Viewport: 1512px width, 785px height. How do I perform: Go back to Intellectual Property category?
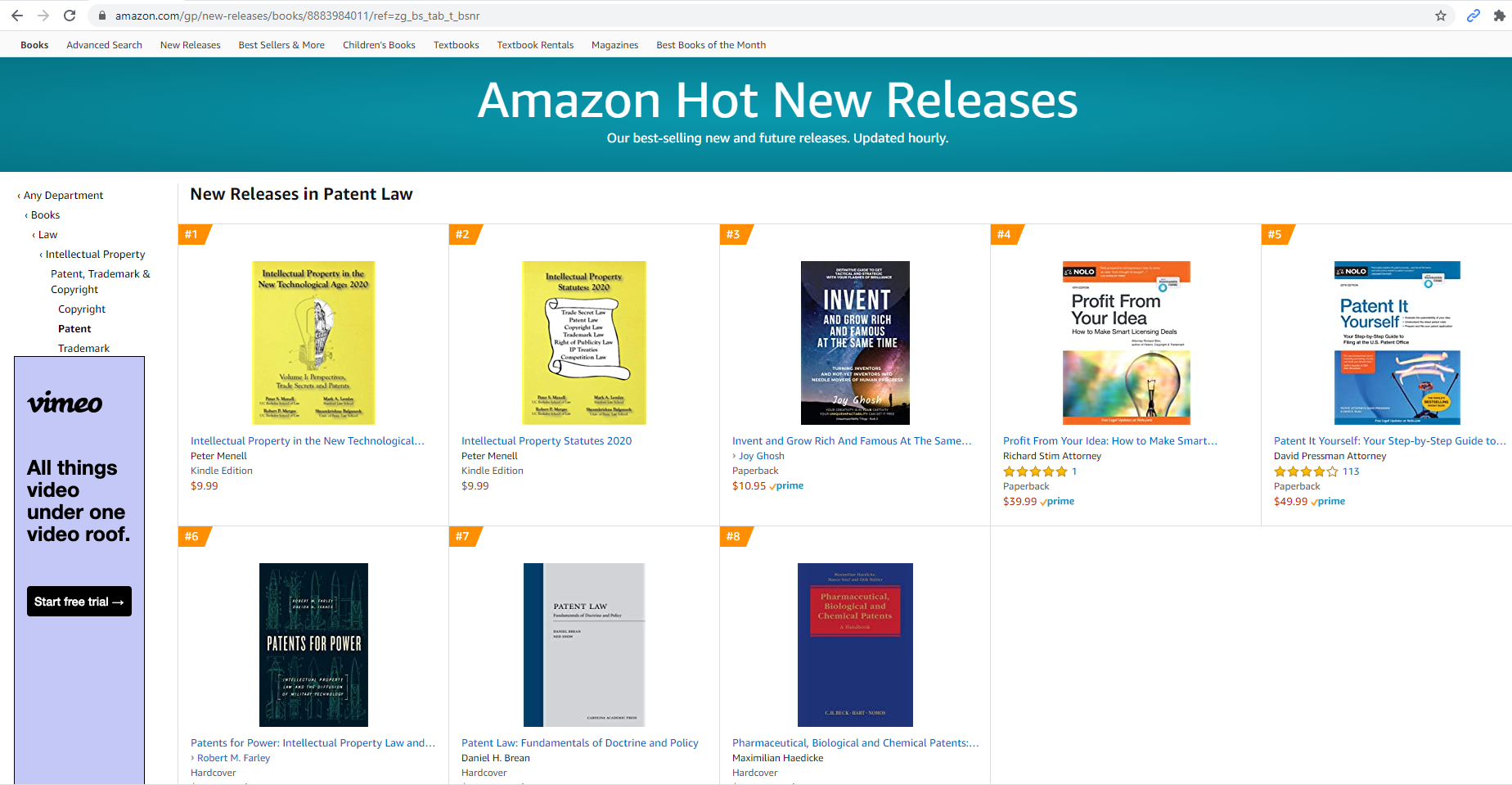point(95,255)
